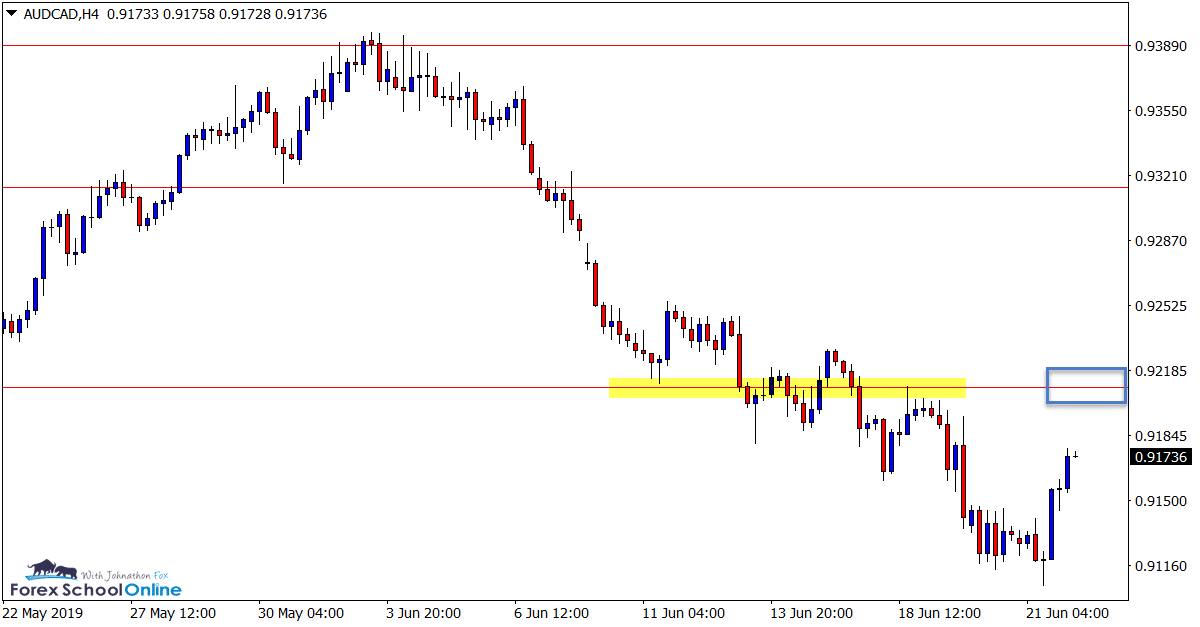
Task: Click the 0.92185 price axis label
Action: coord(1163,371)
